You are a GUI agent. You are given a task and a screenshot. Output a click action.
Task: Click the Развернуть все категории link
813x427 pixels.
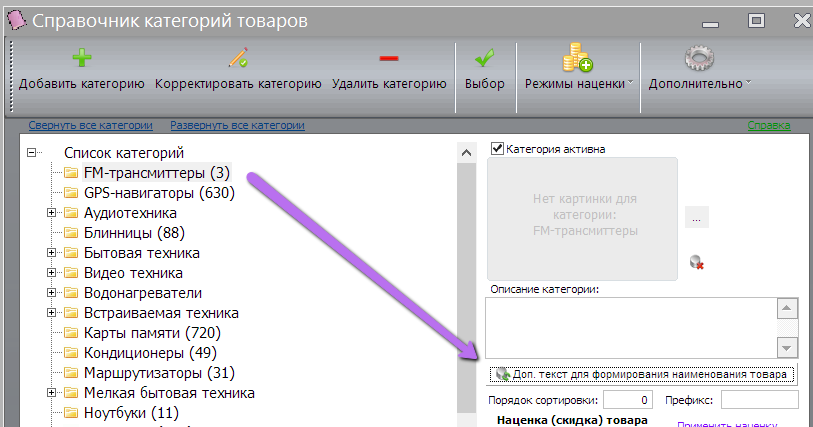tap(237, 125)
